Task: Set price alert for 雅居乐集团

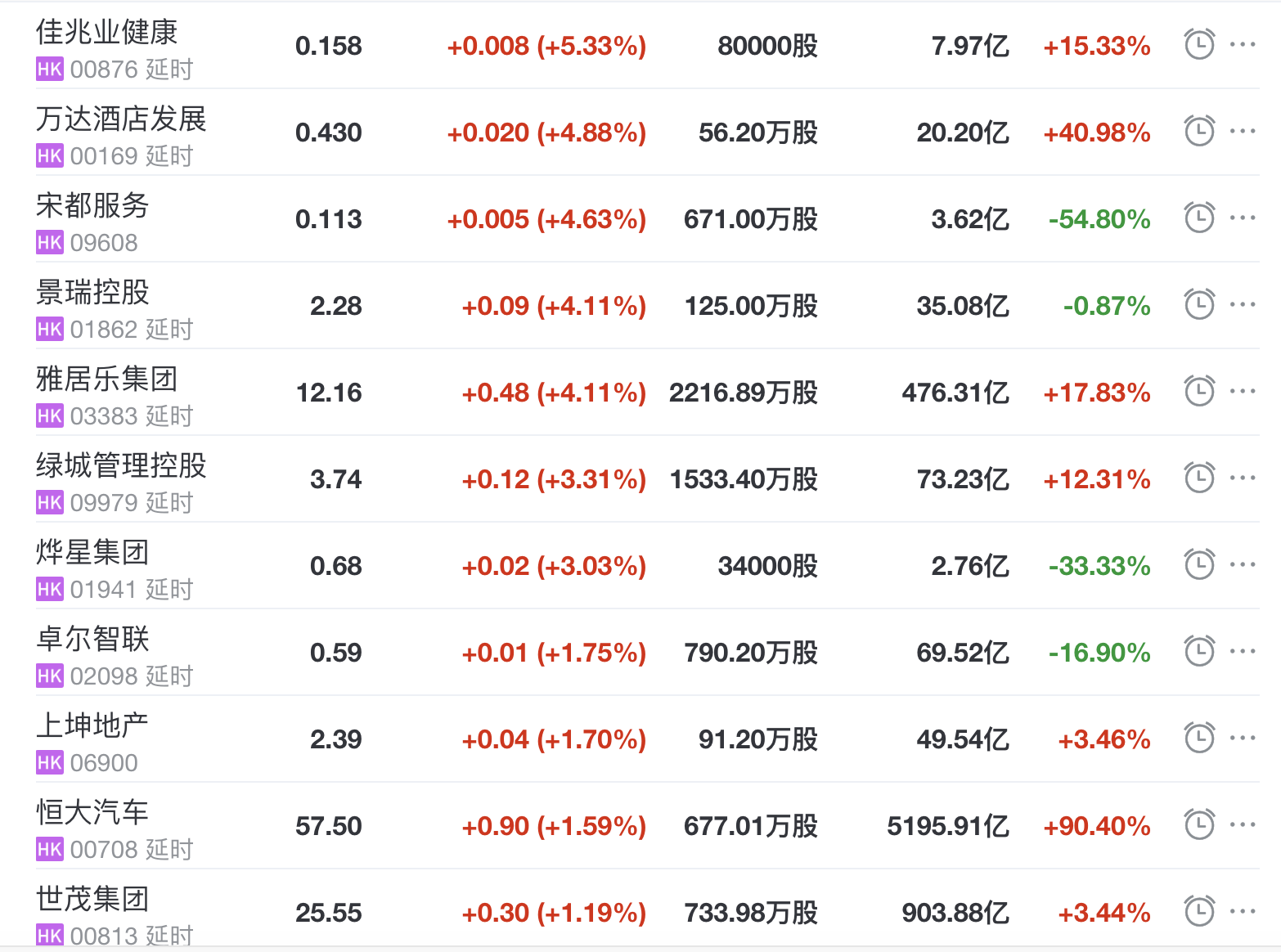Action: 1199,391
